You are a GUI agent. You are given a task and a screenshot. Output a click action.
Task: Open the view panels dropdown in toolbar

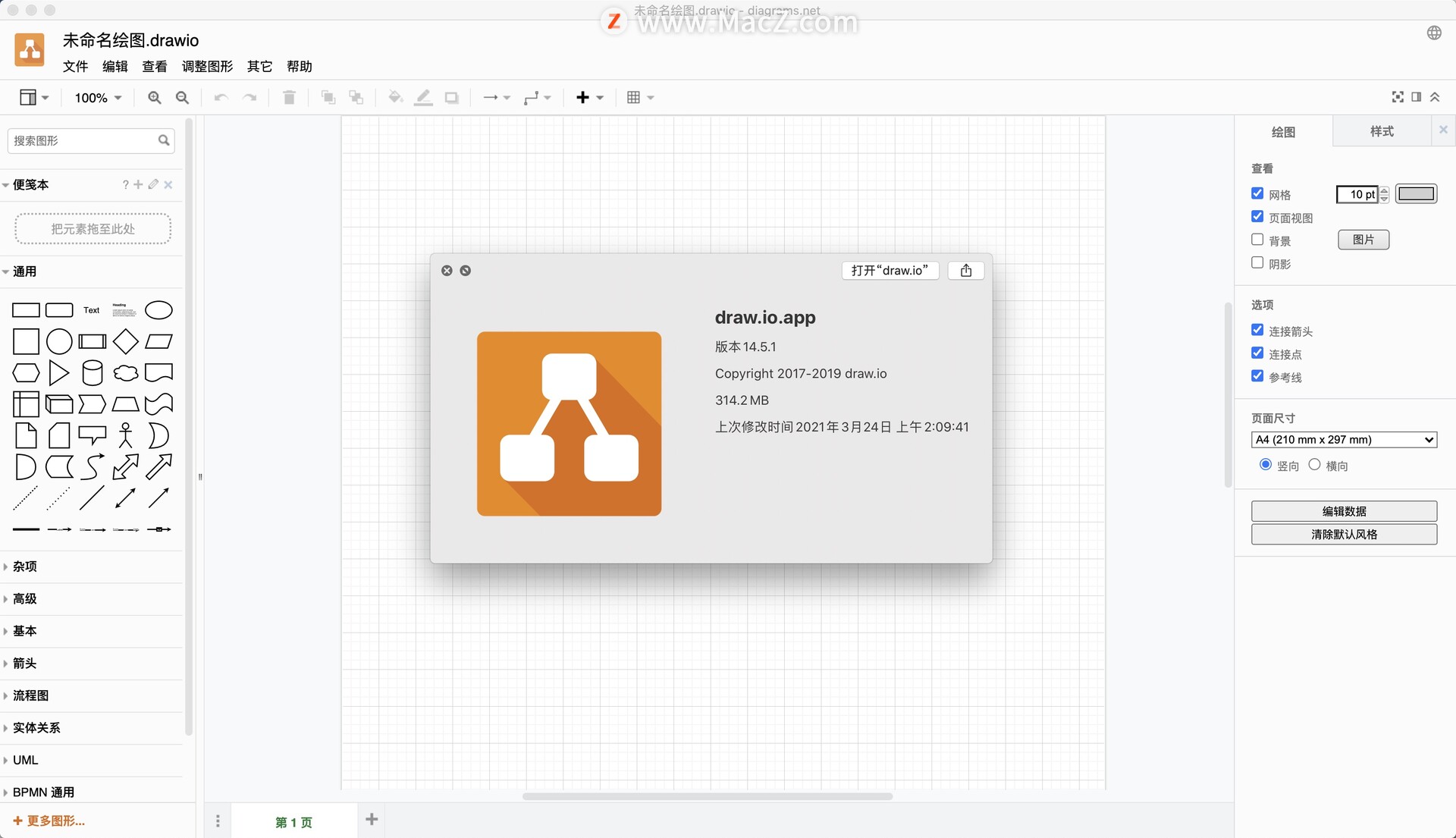[34, 97]
